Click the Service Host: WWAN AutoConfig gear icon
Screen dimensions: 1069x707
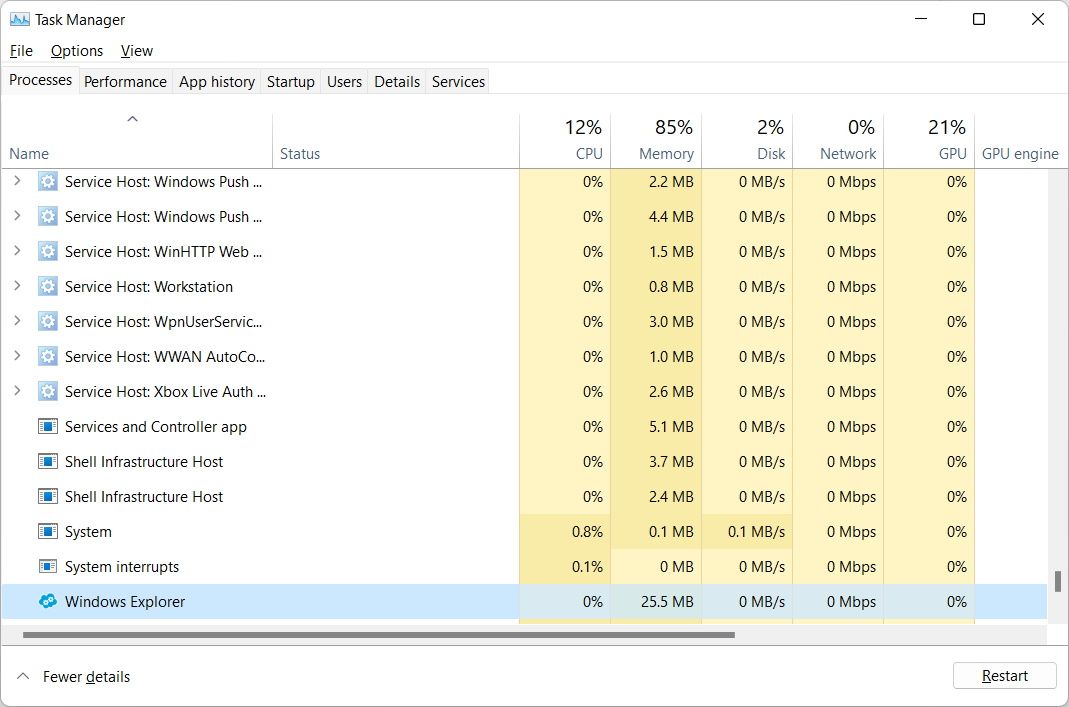point(48,357)
